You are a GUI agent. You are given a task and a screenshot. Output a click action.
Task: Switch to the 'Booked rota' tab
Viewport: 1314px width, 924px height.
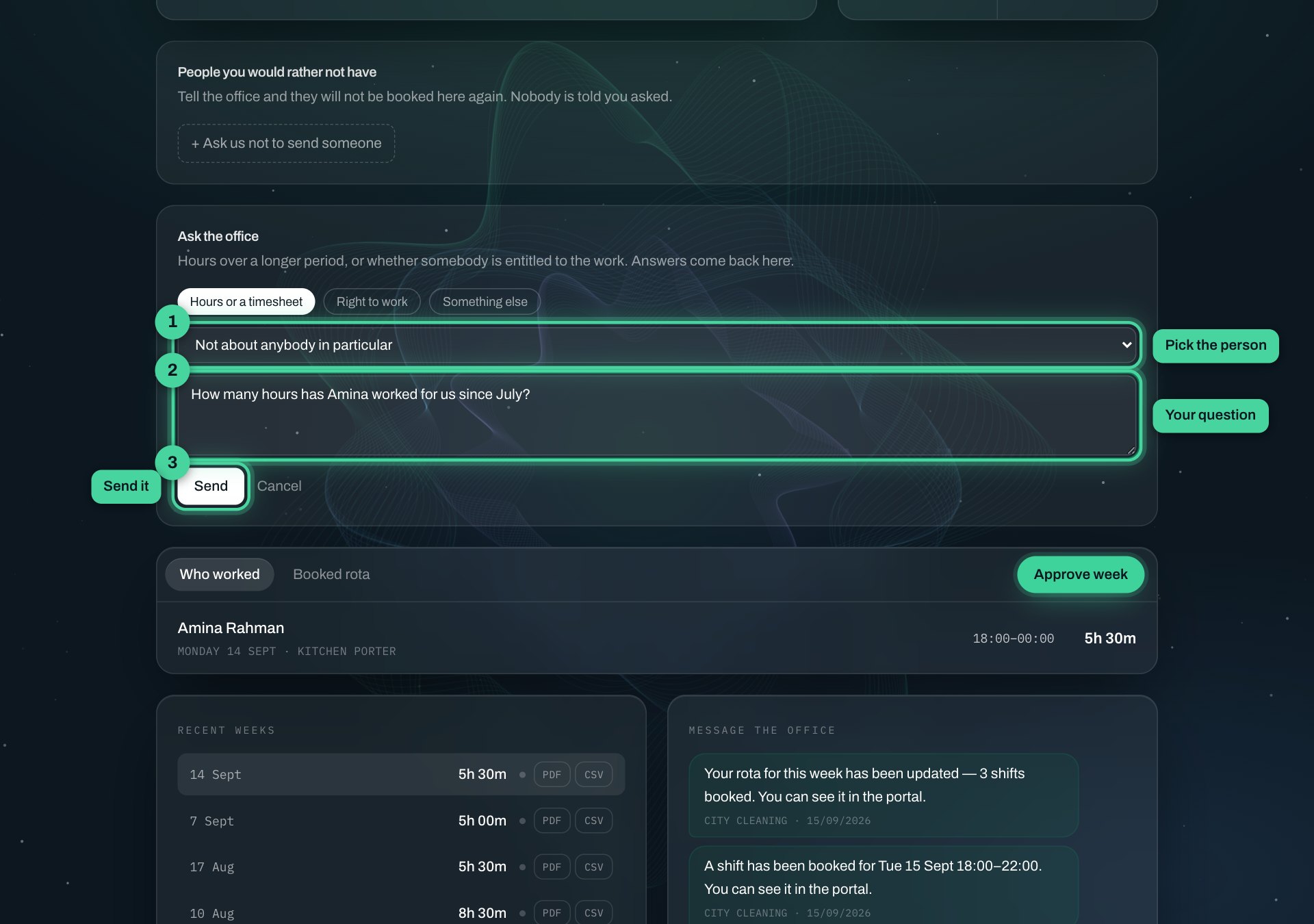pyautogui.click(x=331, y=574)
